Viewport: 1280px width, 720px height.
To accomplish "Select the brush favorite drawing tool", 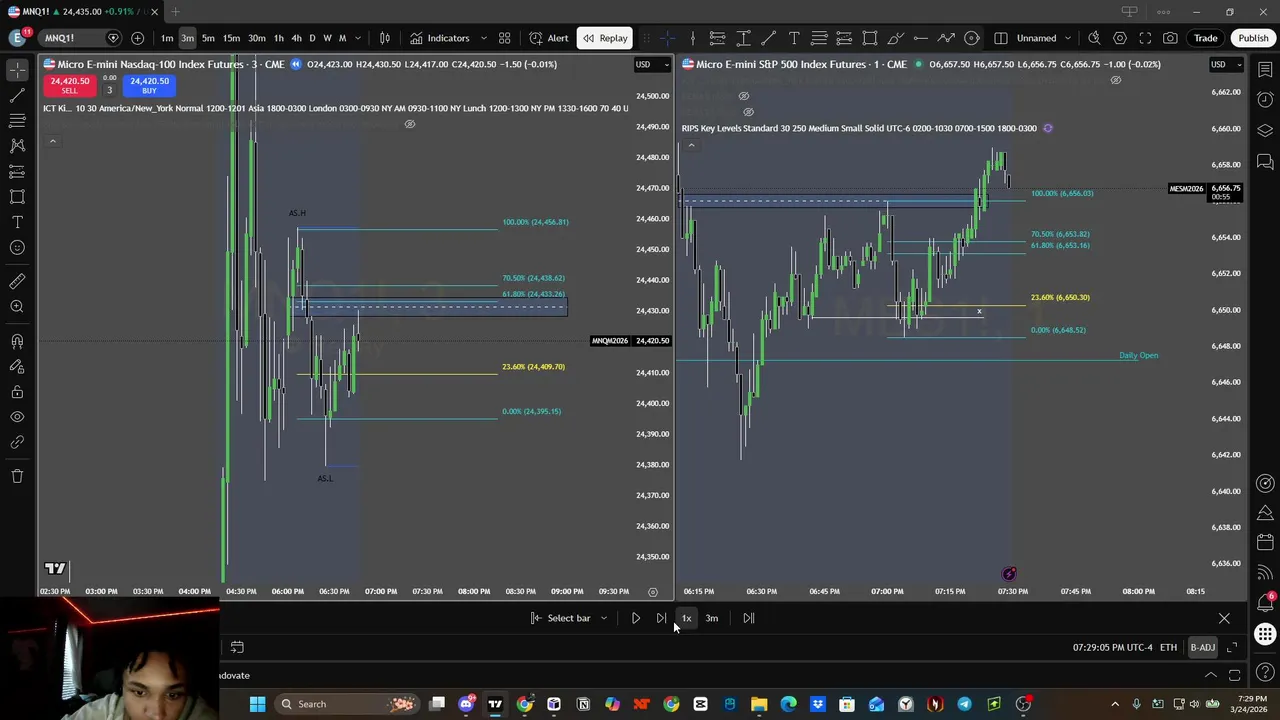I will tap(895, 38).
